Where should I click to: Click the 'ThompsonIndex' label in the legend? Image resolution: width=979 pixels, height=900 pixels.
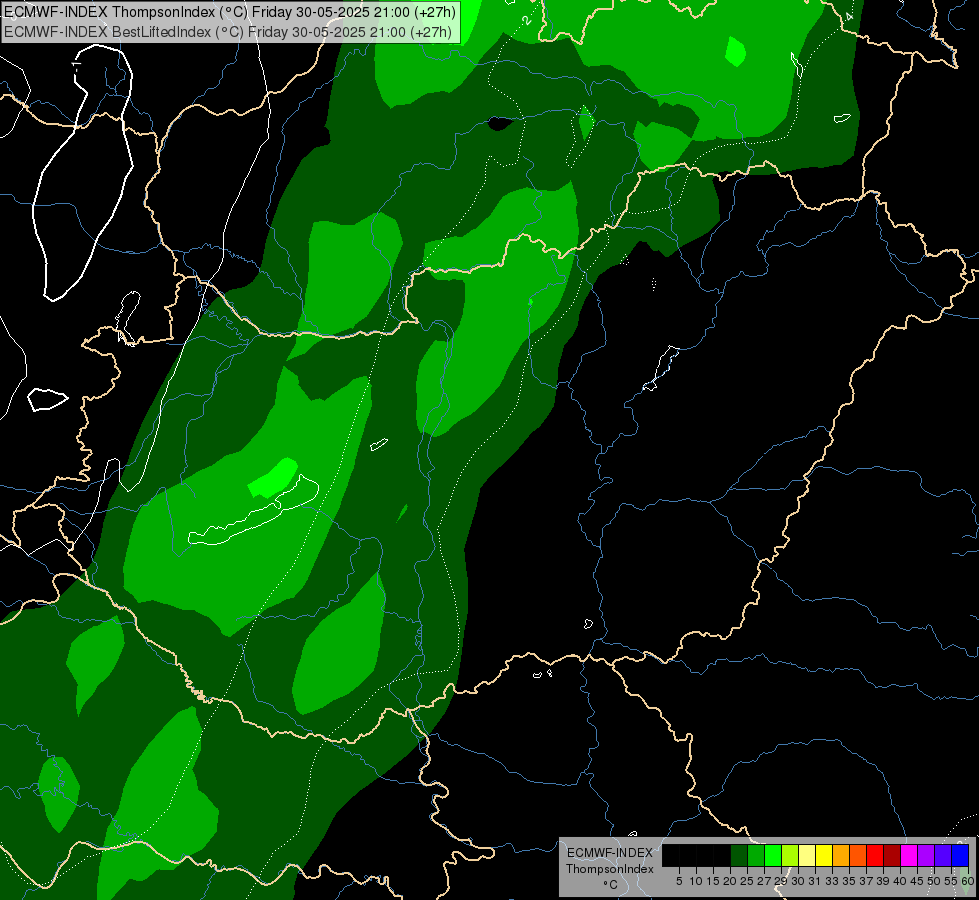pyautogui.click(x=610, y=869)
